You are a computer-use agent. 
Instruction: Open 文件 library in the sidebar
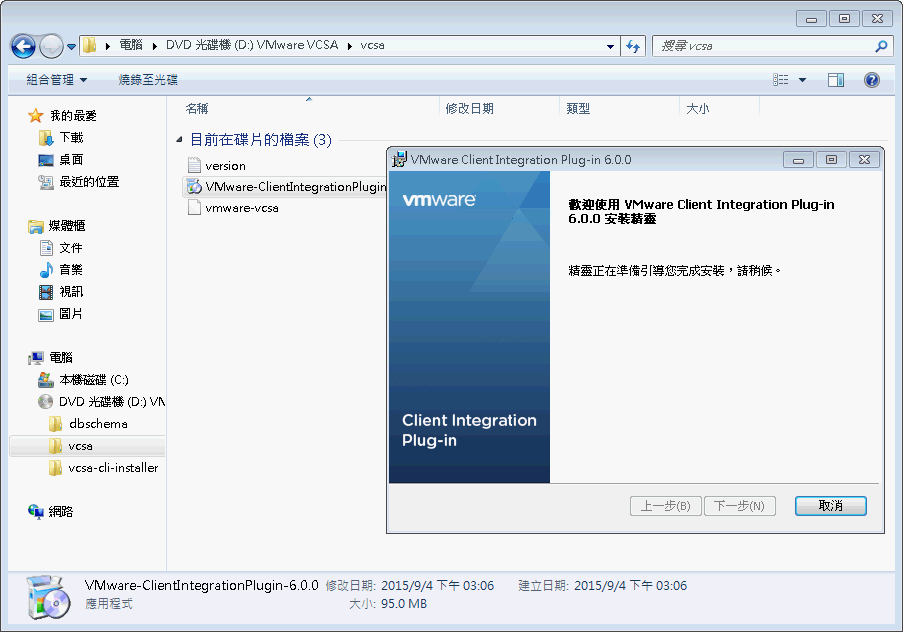click(x=71, y=248)
